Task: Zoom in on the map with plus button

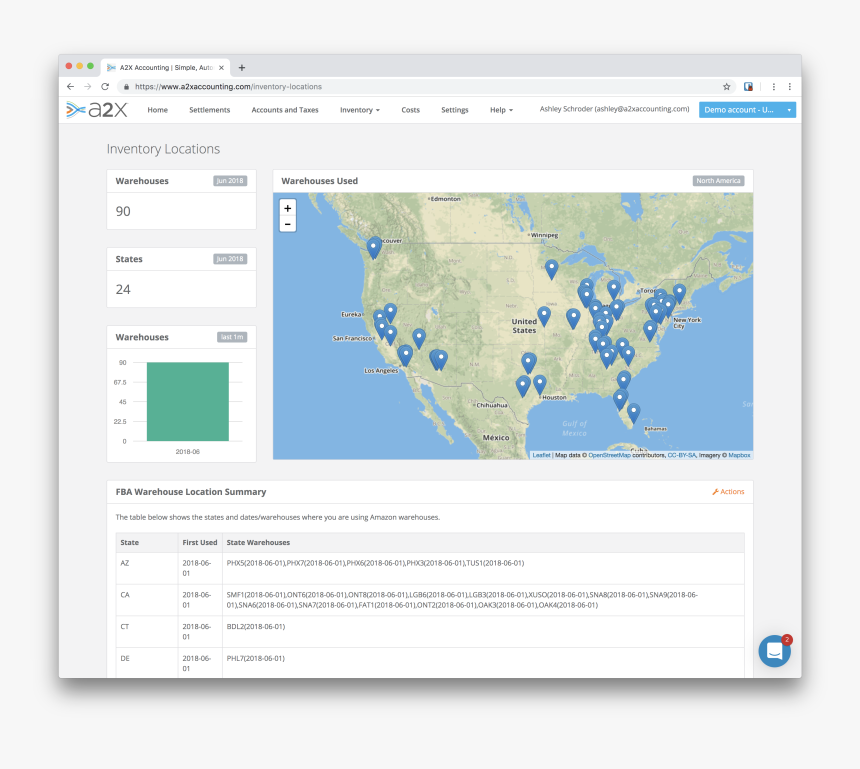Action: (x=288, y=208)
